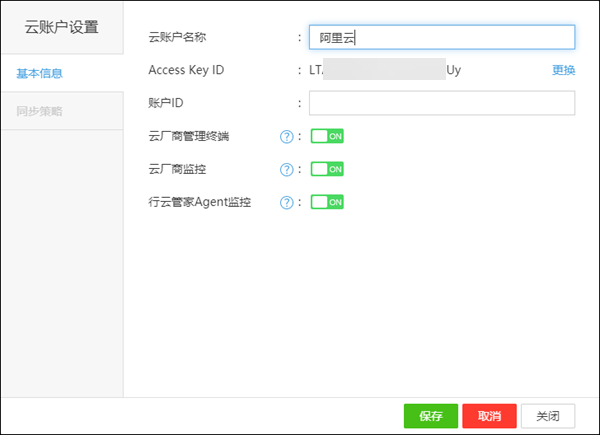Click help icon beside 云厂商监控

point(286,169)
